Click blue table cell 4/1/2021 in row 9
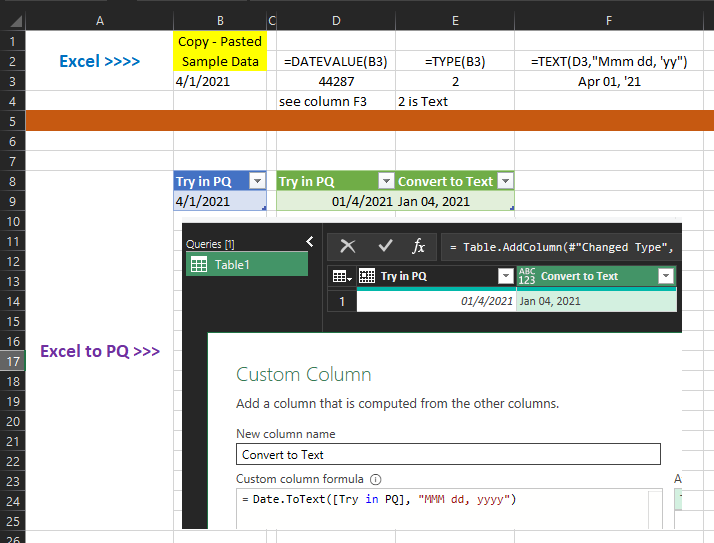This screenshot has height=543, width=714. [x=220, y=201]
